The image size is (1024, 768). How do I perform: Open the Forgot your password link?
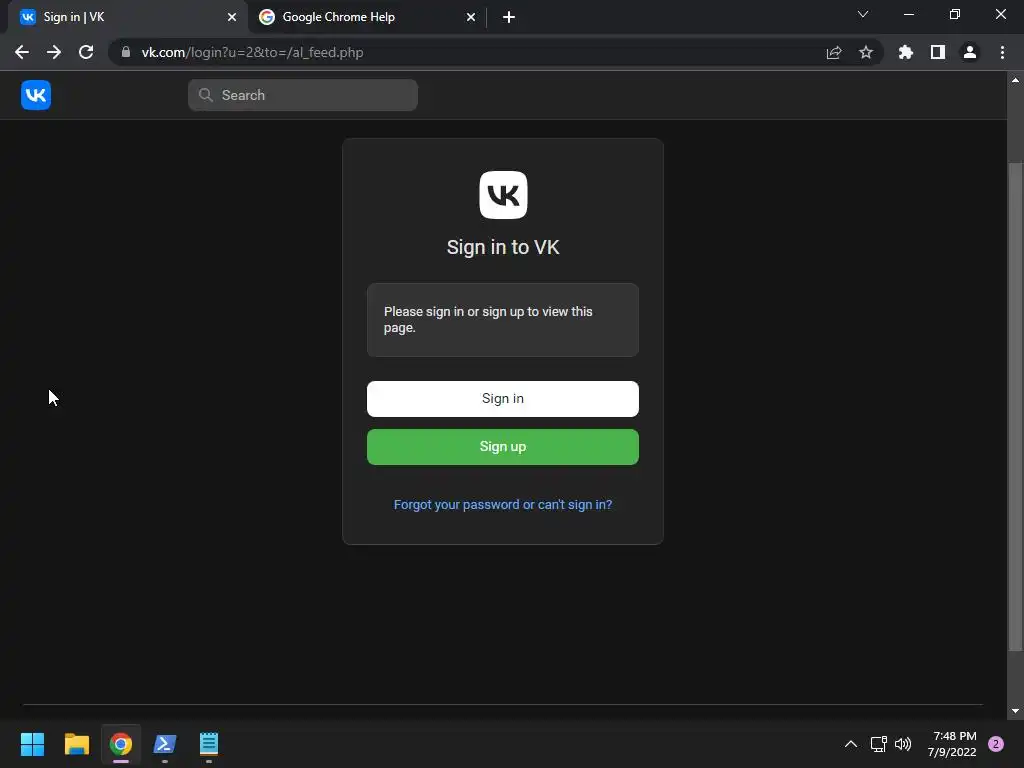503,505
